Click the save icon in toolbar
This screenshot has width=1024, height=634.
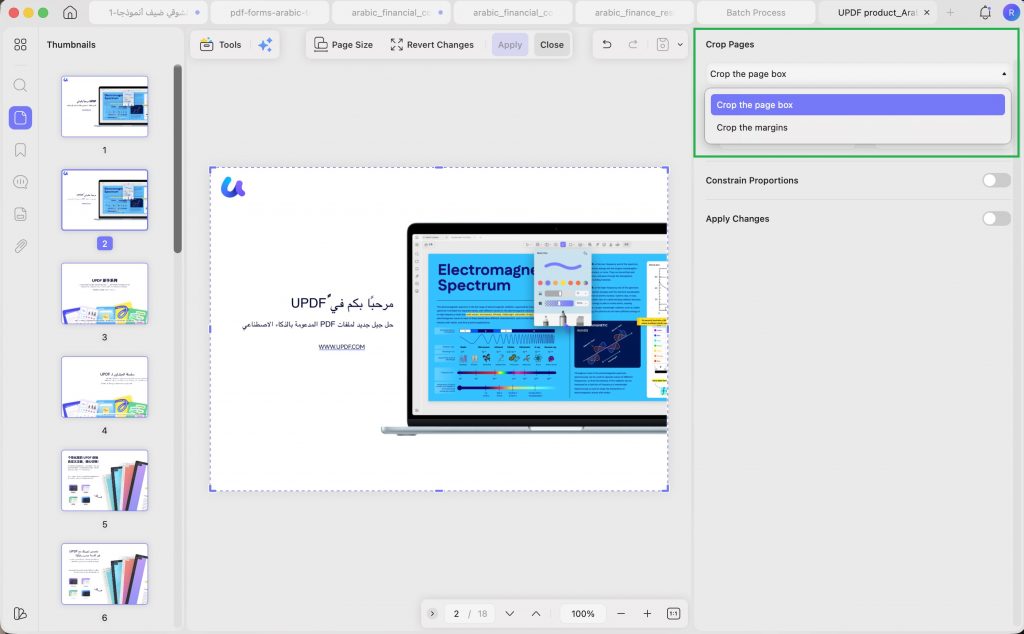(x=662, y=44)
